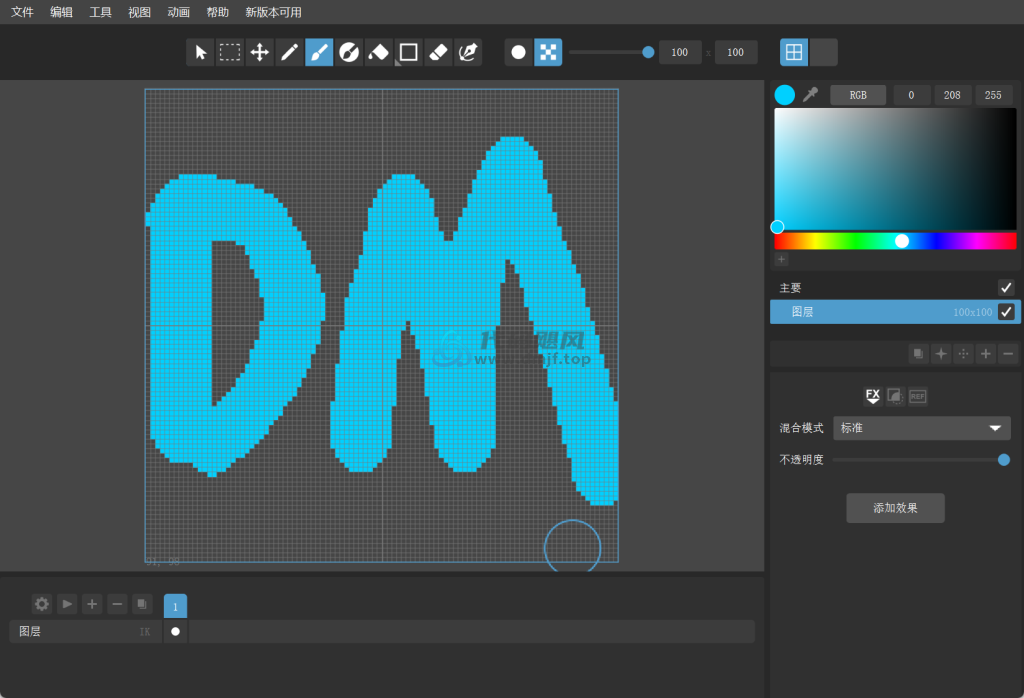Open the 帮助 menu
1024x698 pixels.
(217, 12)
